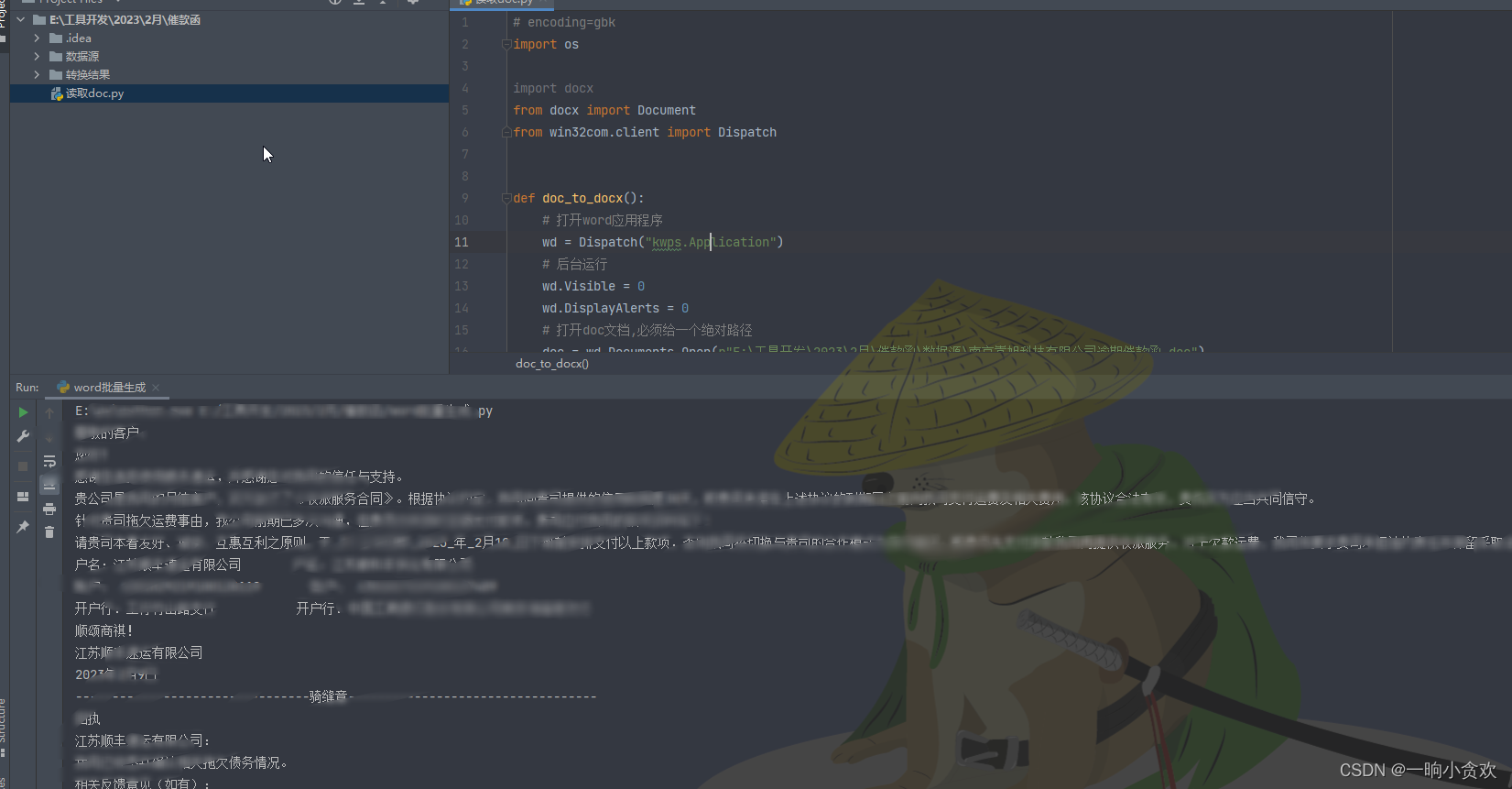This screenshot has width=1512, height=789.
Task: Click 'from win32com.client import Dispatch' line
Action: pyautogui.click(x=645, y=132)
